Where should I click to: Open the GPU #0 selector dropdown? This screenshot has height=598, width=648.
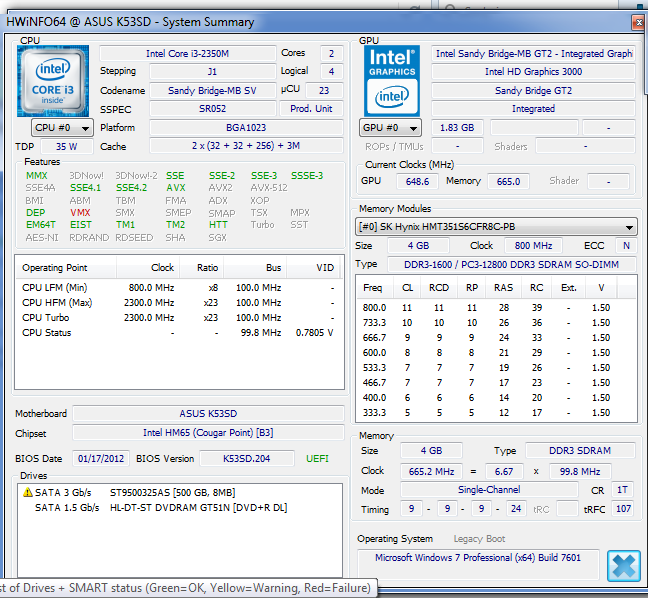point(391,128)
